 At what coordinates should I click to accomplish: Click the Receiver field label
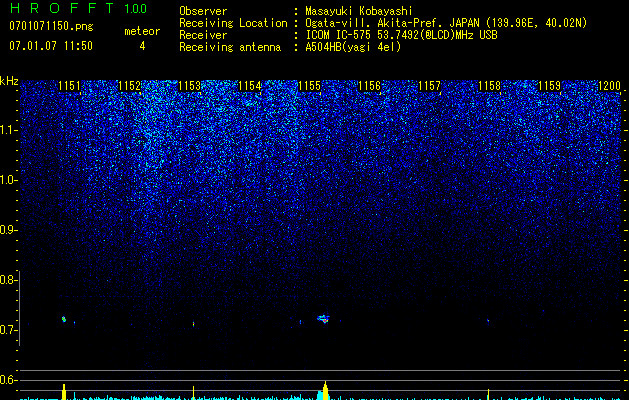(203, 35)
